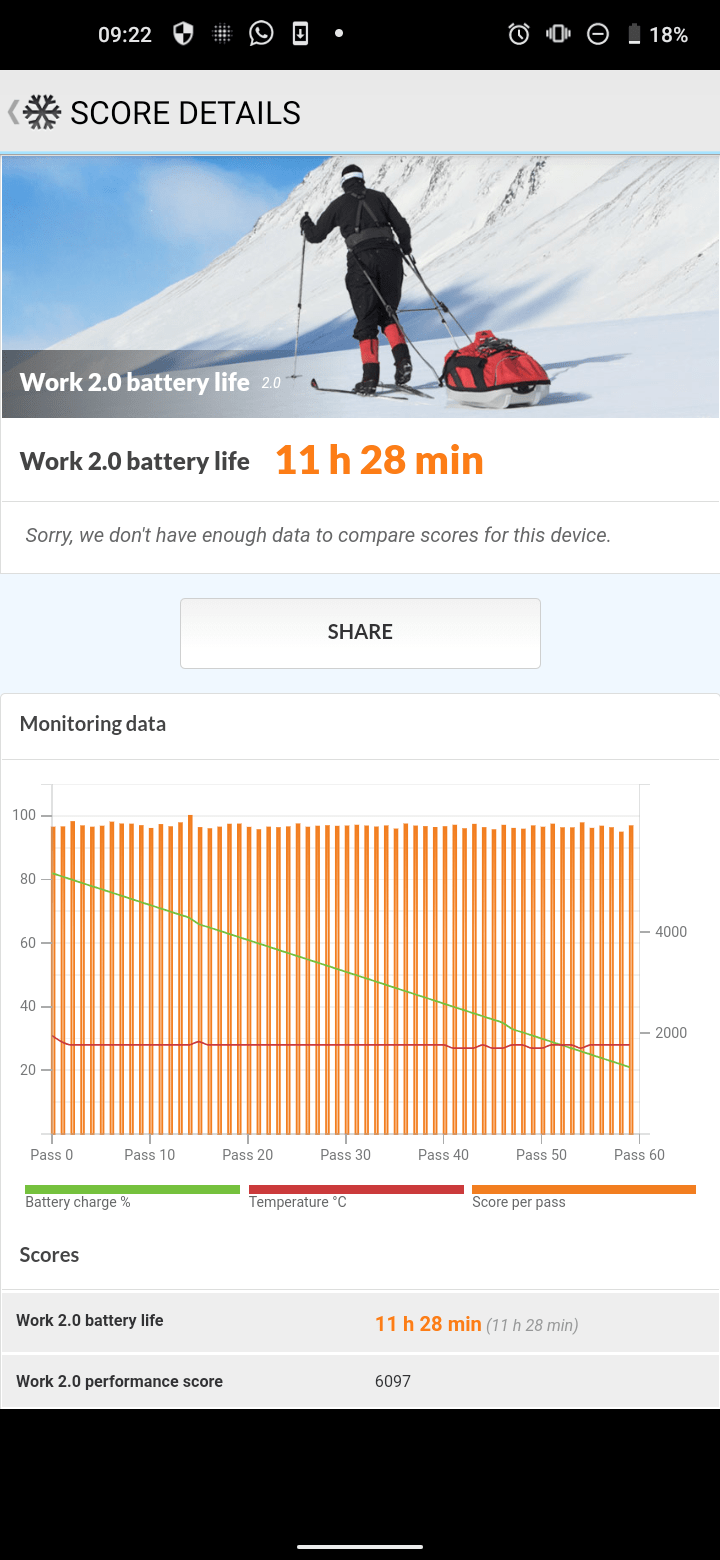Screen dimensions: 720x1560
Task: Tap the green Battery charge % legend swatch
Action: pos(132,1190)
